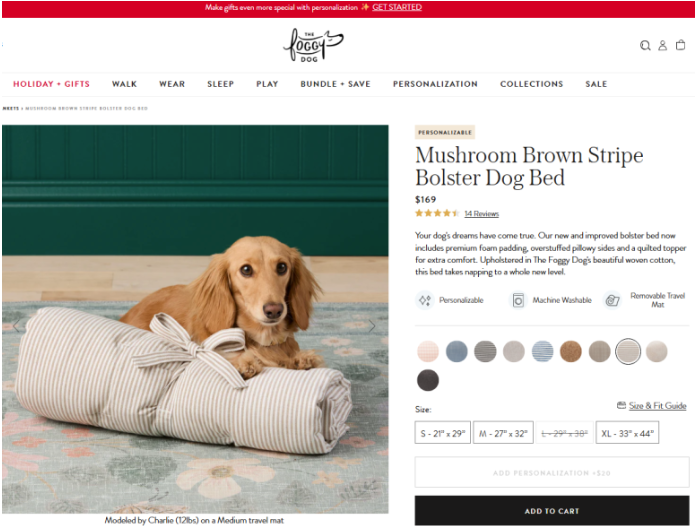Open the Holiday + Gifts menu

pyautogui.click(x=51, y=84)
